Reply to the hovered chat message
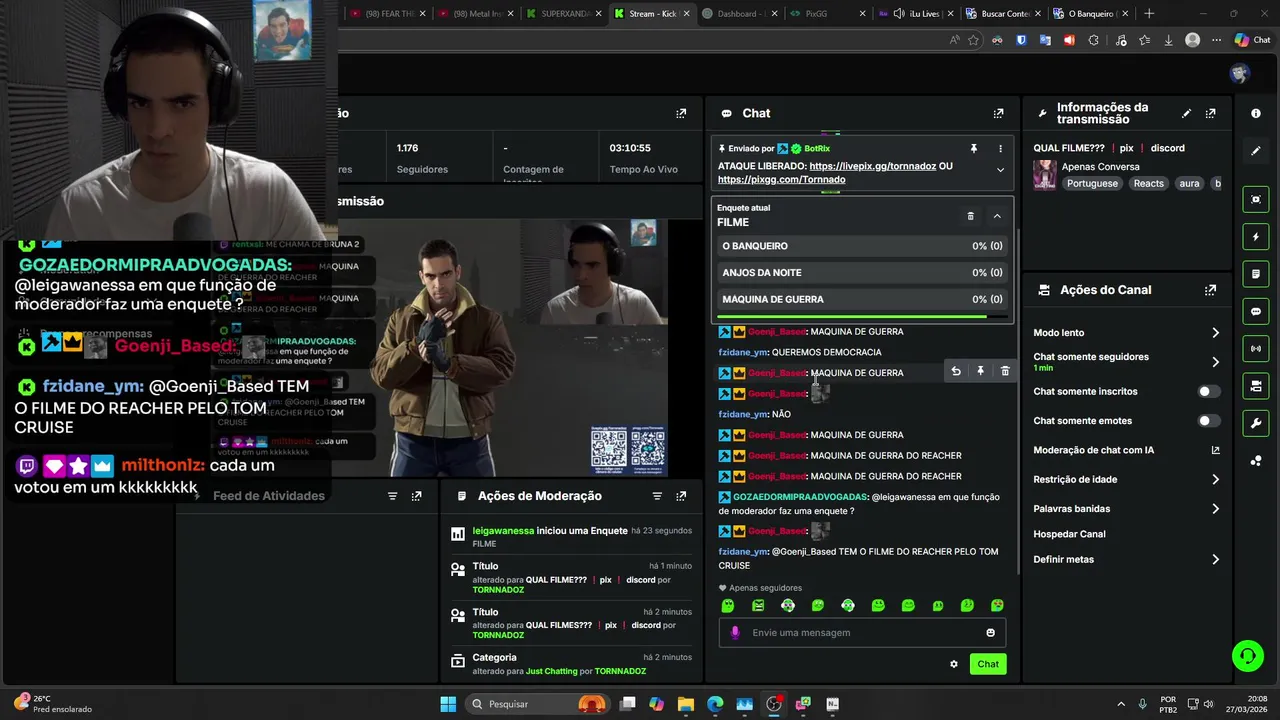Screen dimensions: 1280x720 click(956, 371)
